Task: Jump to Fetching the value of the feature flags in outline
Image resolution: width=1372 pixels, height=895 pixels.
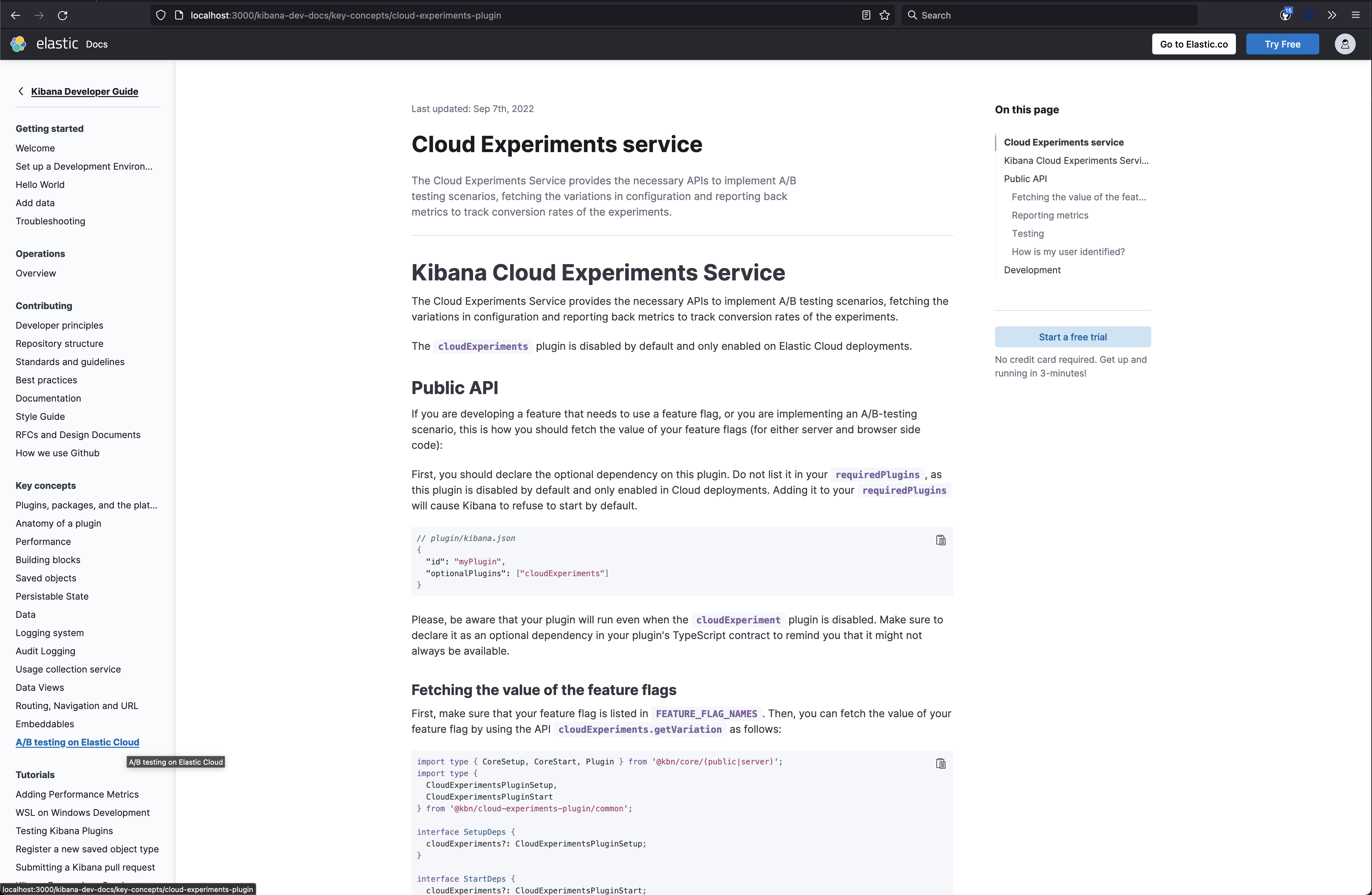Action: click(1079, 197)
